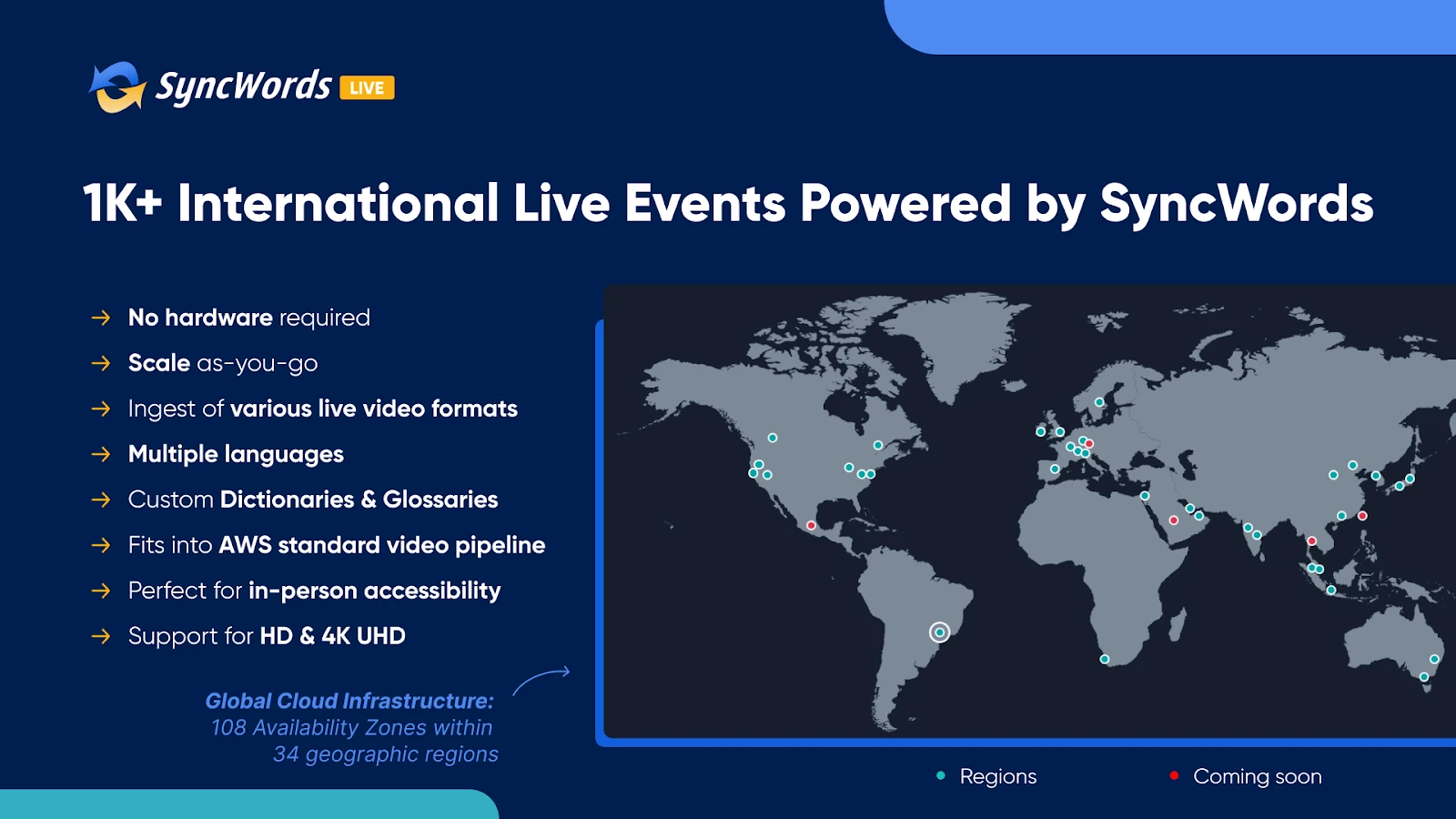Click the yellow LIVE badge
Screen dimensions: 1456x819
click(367, 88)
